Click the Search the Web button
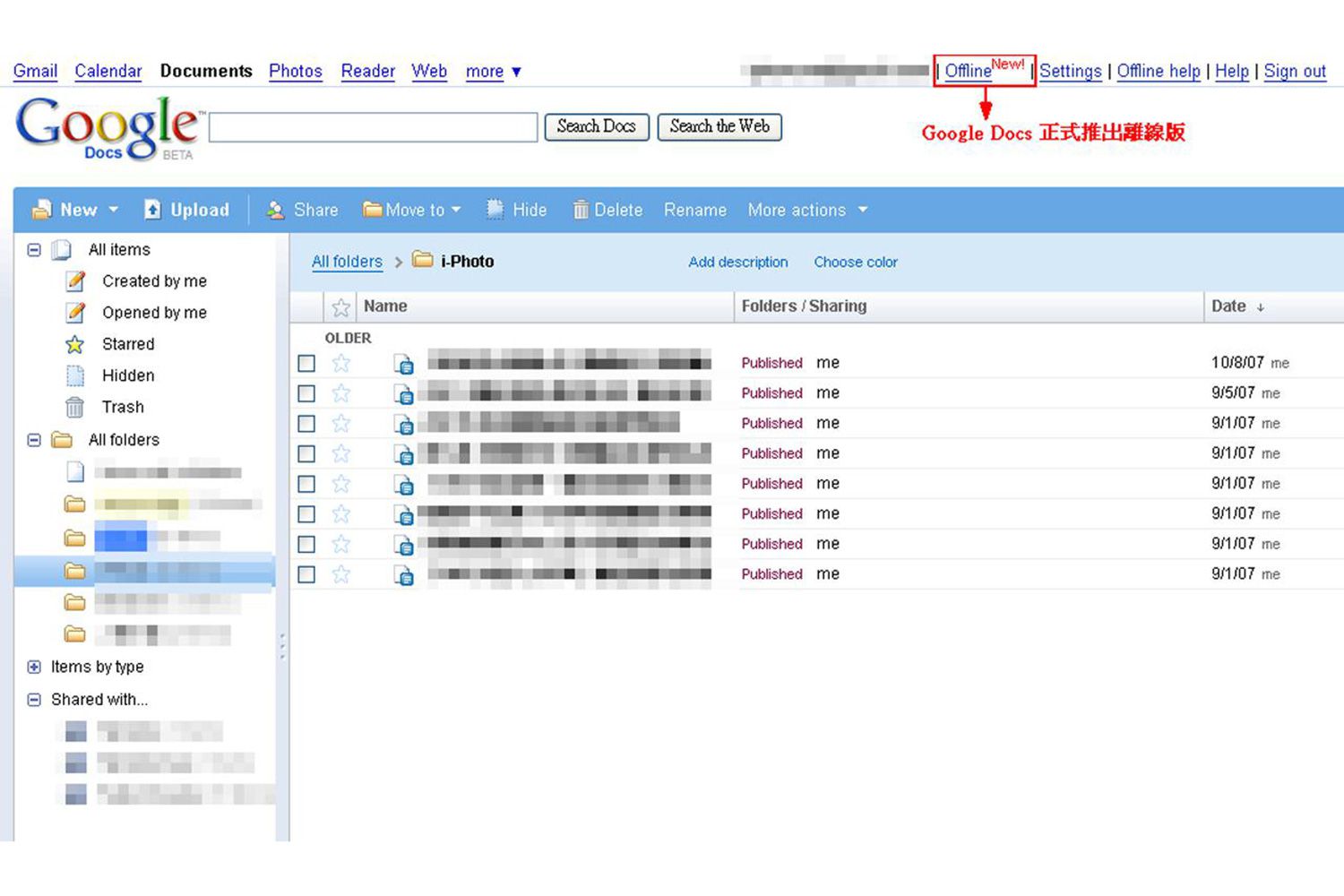This screenshot has width=1344, height=896. (719, 127)
